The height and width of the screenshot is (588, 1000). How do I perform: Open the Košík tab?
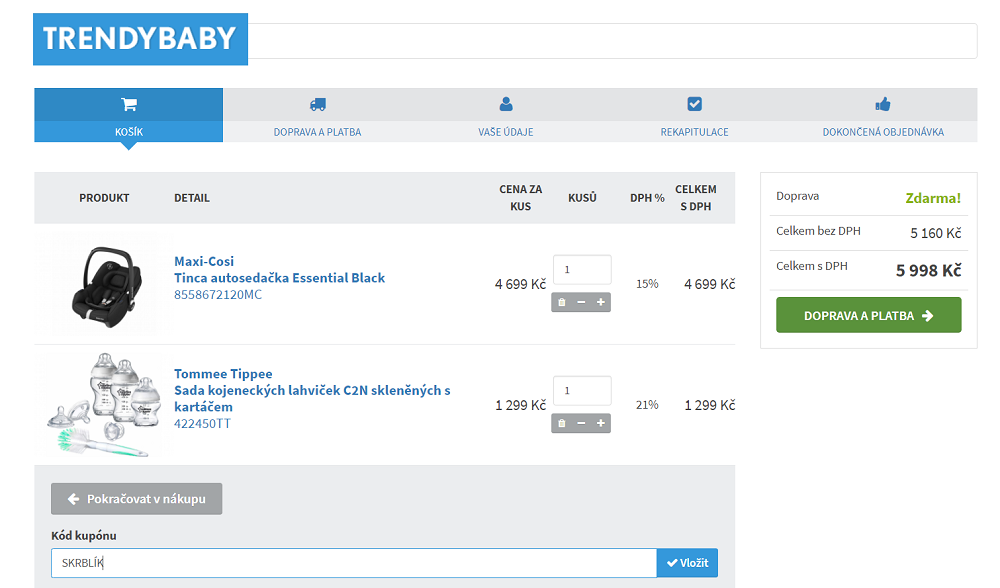[x=129, y=115]
